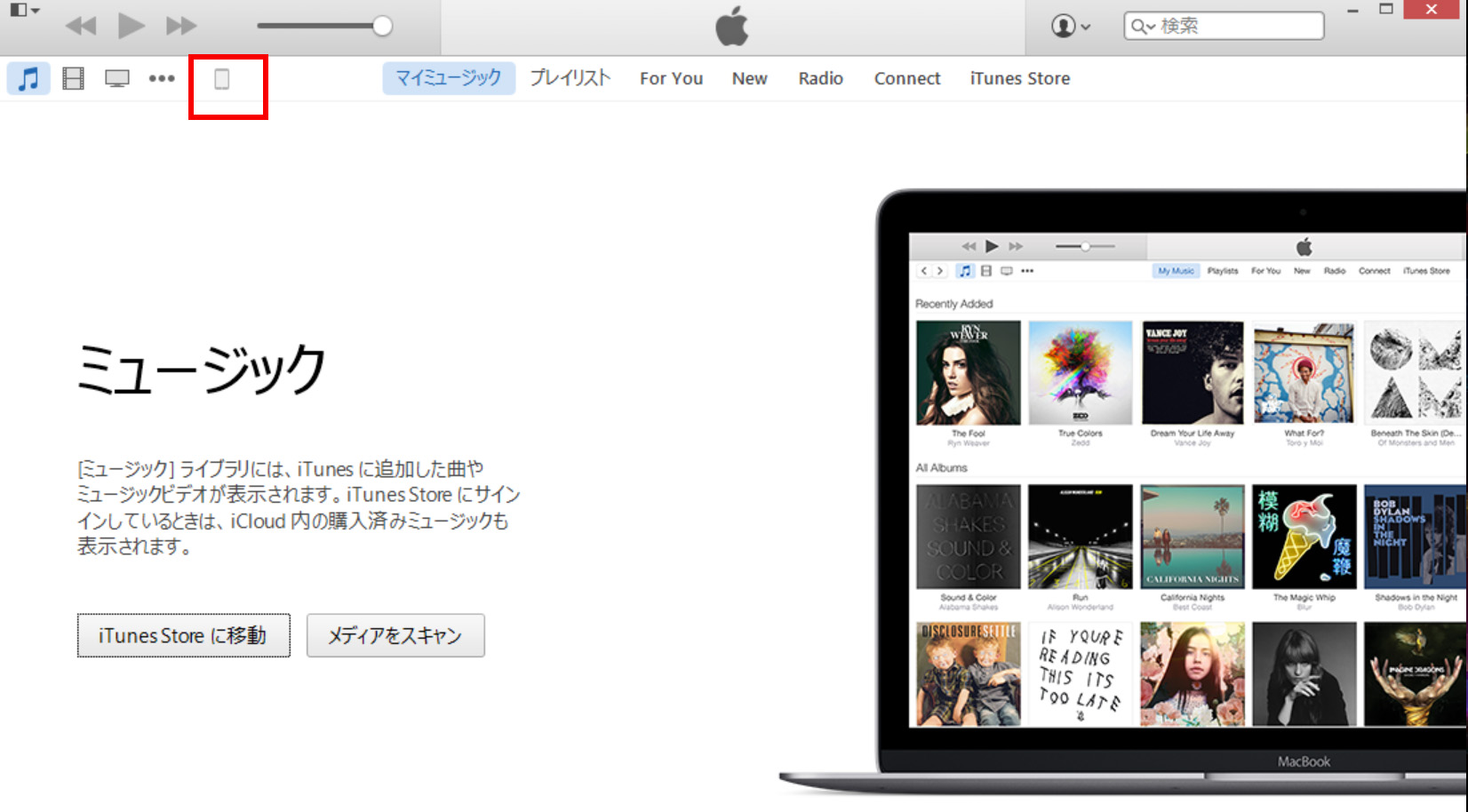Open the For You tab

pos(671,78)
